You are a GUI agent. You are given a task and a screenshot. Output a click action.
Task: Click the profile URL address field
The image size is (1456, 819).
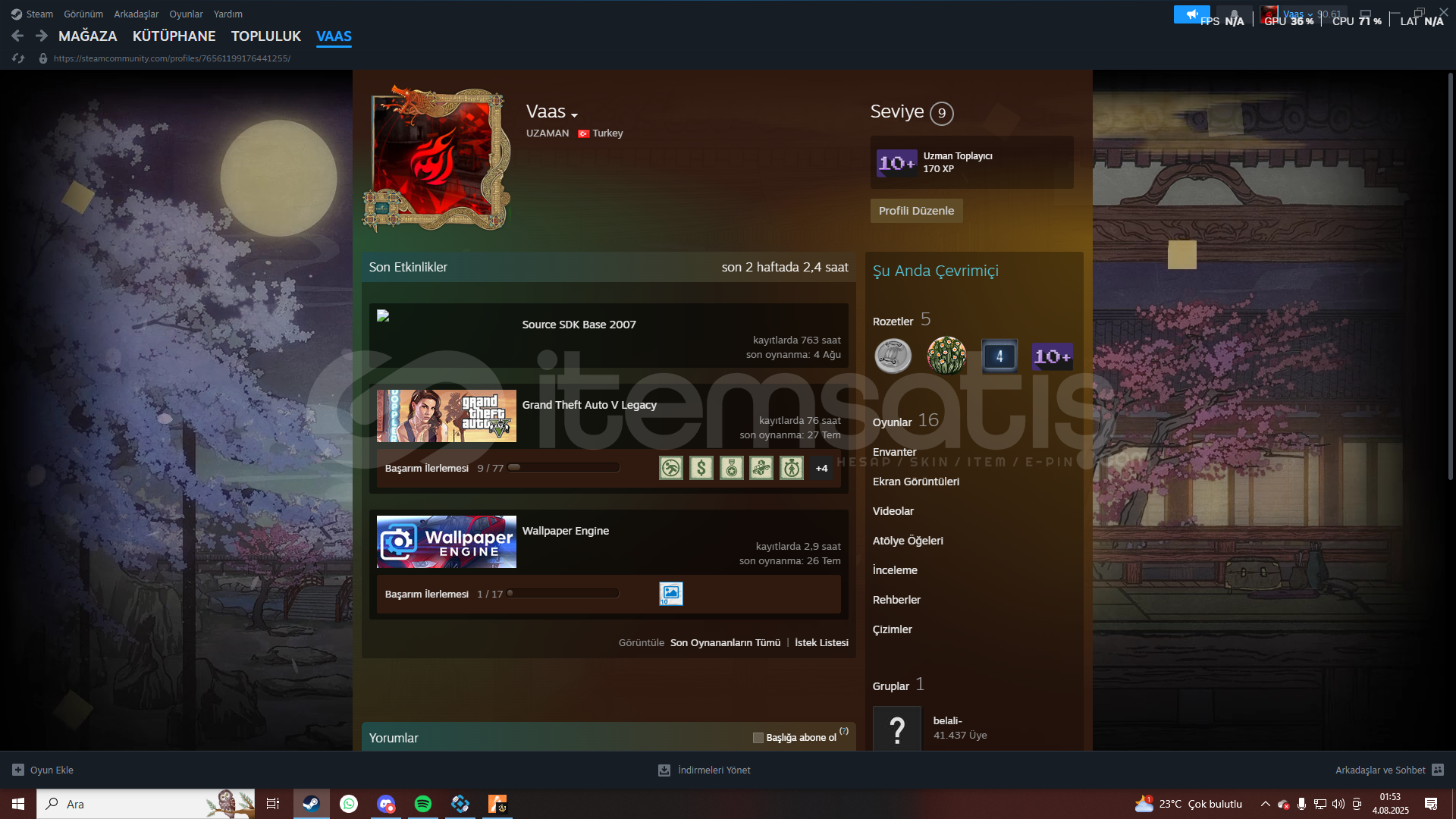point(172,58)
